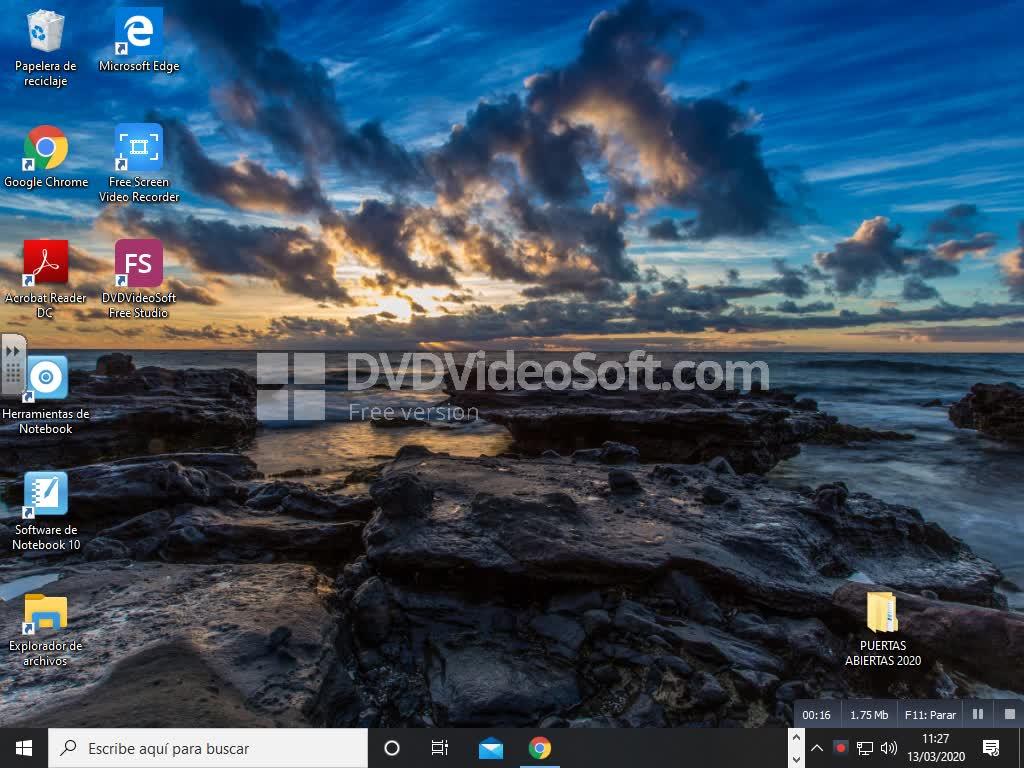Select Explorador de archivos desktop shortcut
This screenshot has height=768, width=1024.
click(x=46, y=628)
